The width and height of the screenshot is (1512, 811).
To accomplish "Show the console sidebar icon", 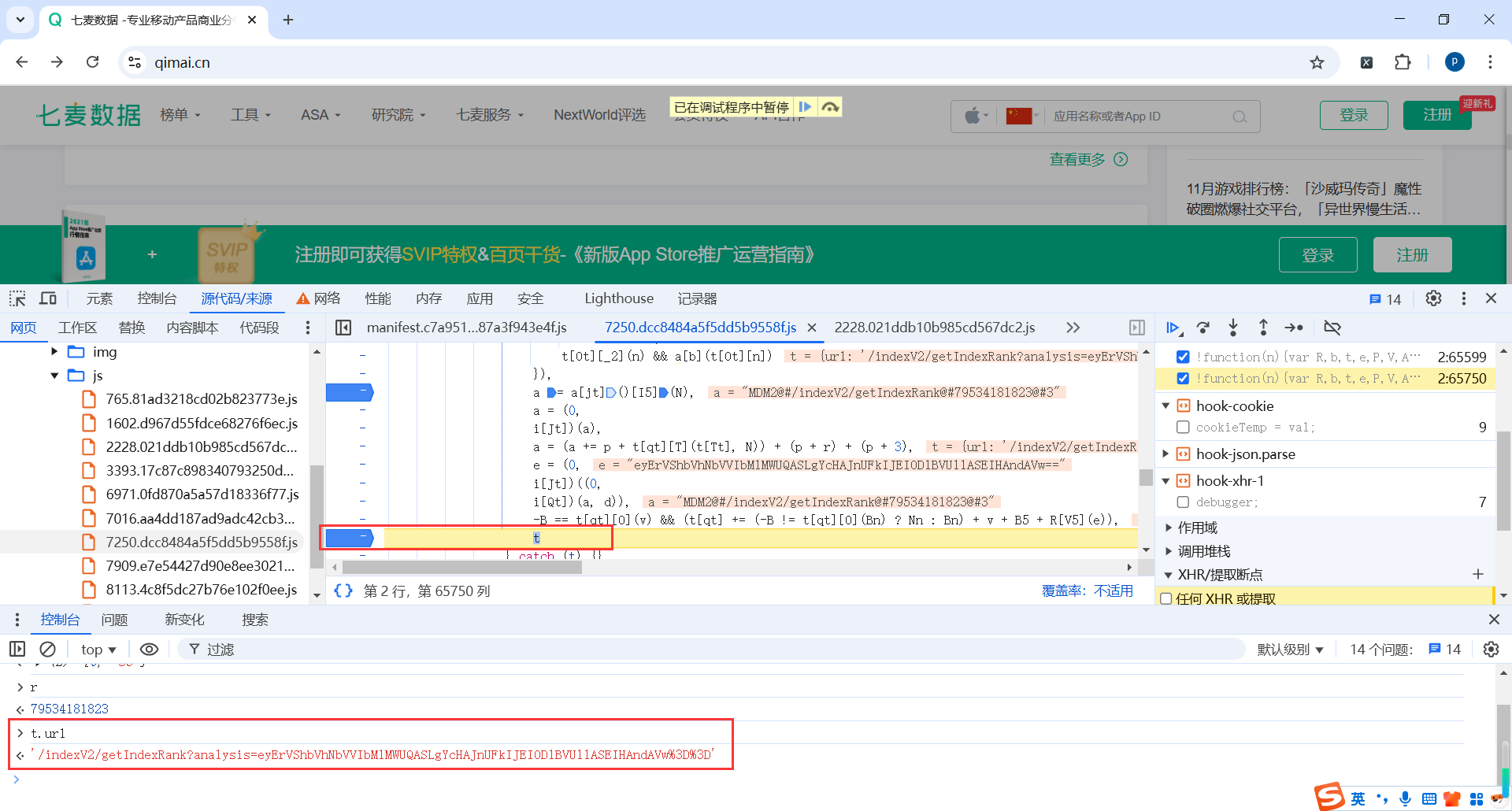I will [17, 650].
